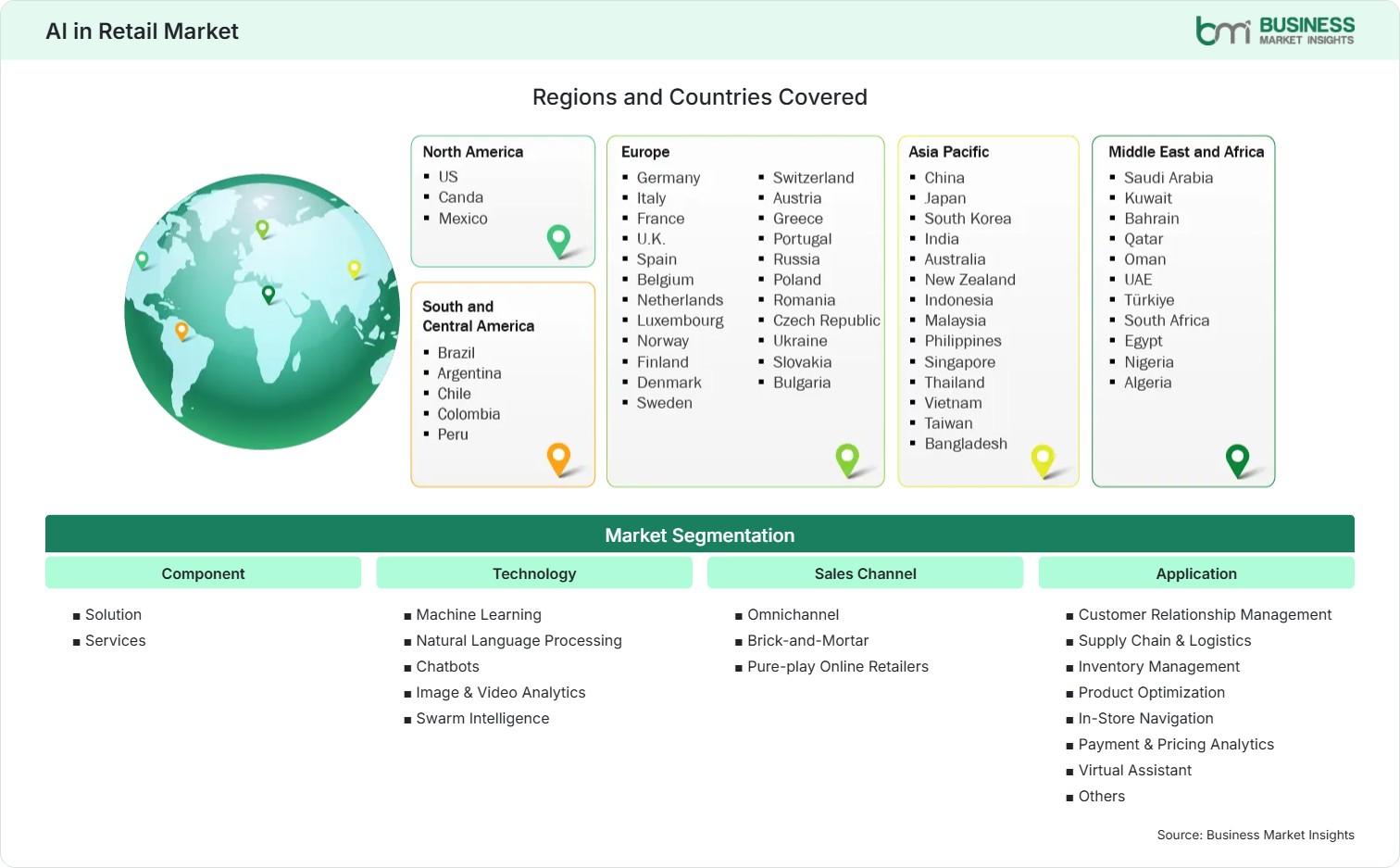Click 'New Zealand' in Asia Pacific list
This screenshot has width=1400, height=868.
point(970,280)
